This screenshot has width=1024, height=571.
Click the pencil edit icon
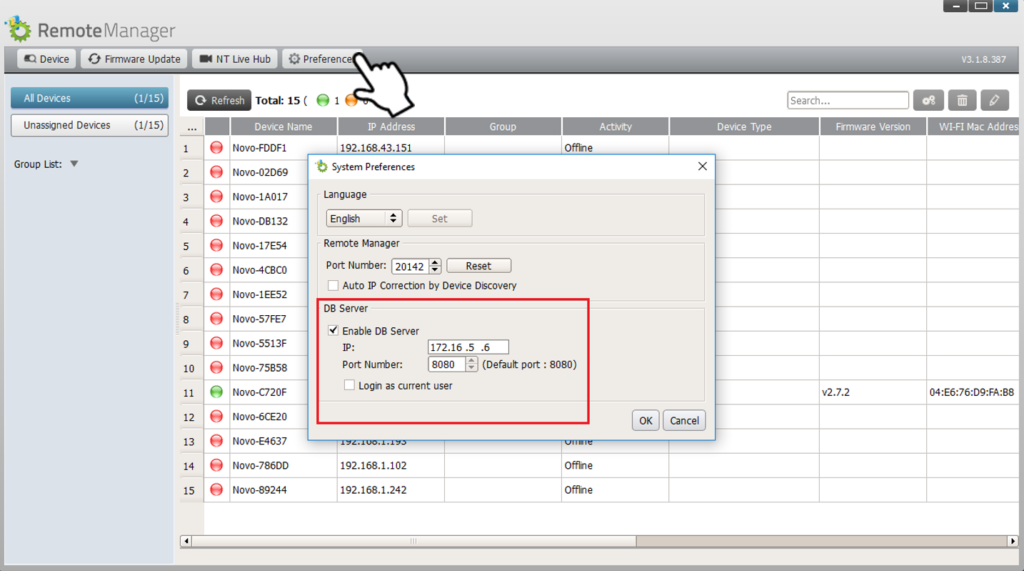pyautogui.click(x=994, y=101)
